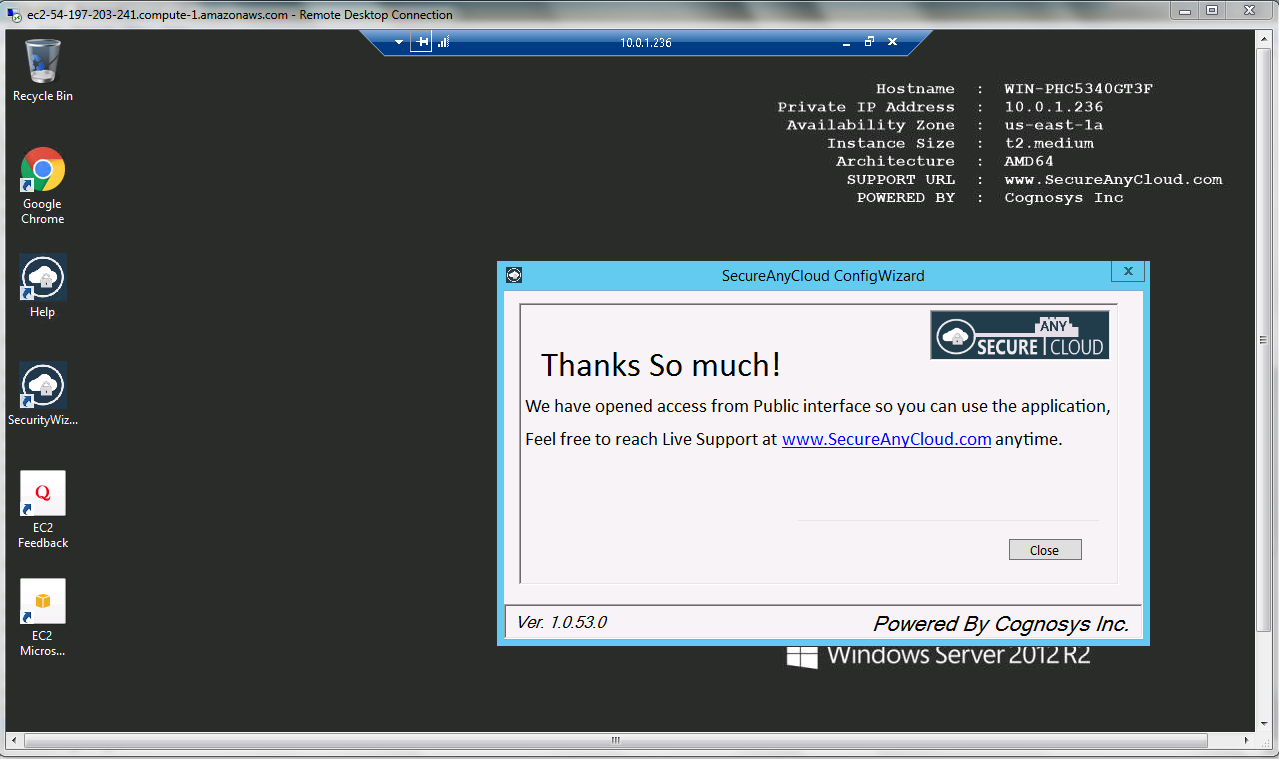The height and width of the screenshot is (759, 1279).
Task: Click the SecureAnyCloud logo in the wizard
Action: (1019, 334)
